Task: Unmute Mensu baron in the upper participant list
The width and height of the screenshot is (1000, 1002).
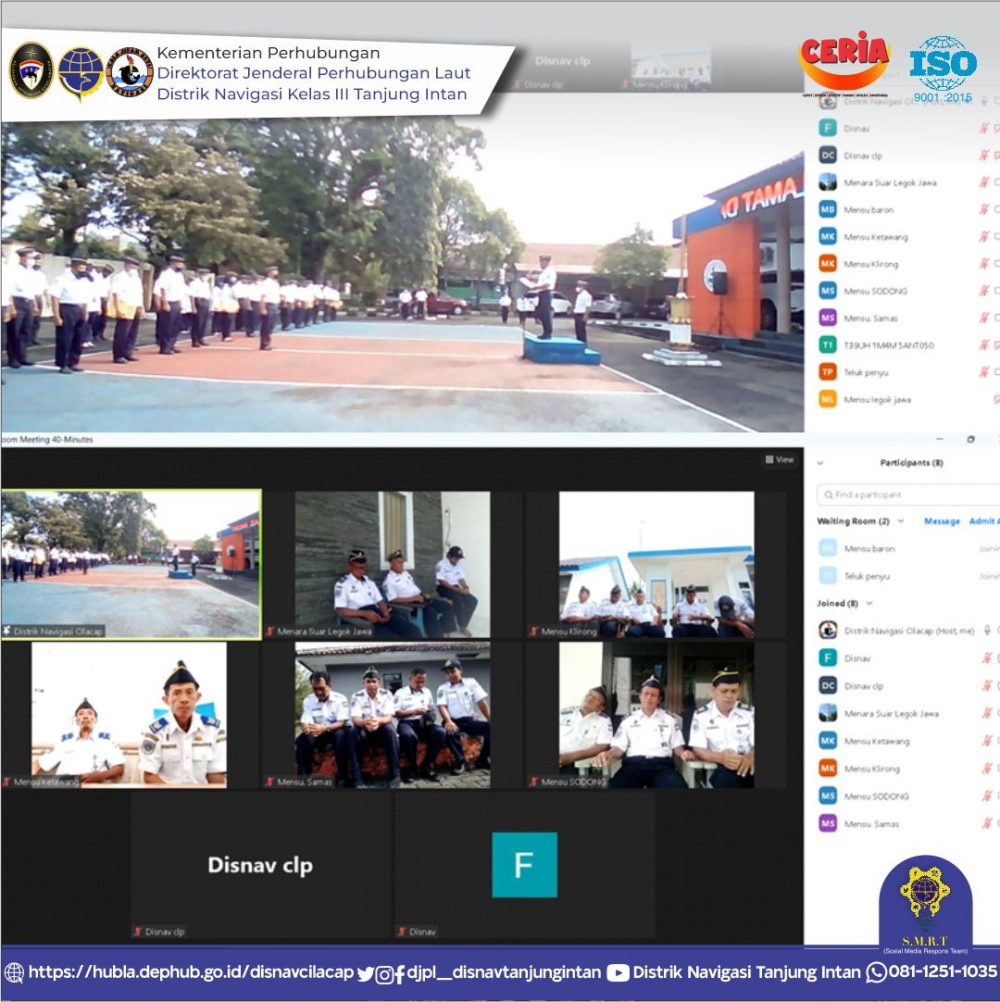Action: [x=984, y=210]
